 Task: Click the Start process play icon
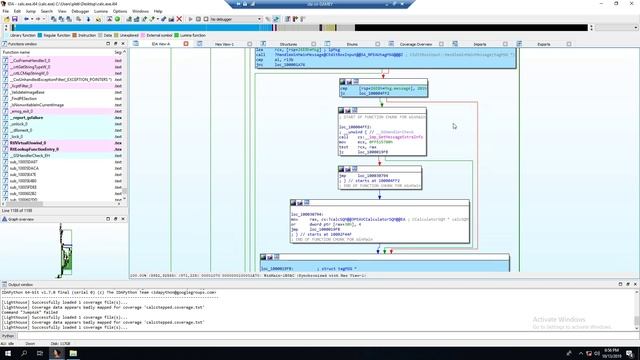pyautogui.click(x=190, y=19)
